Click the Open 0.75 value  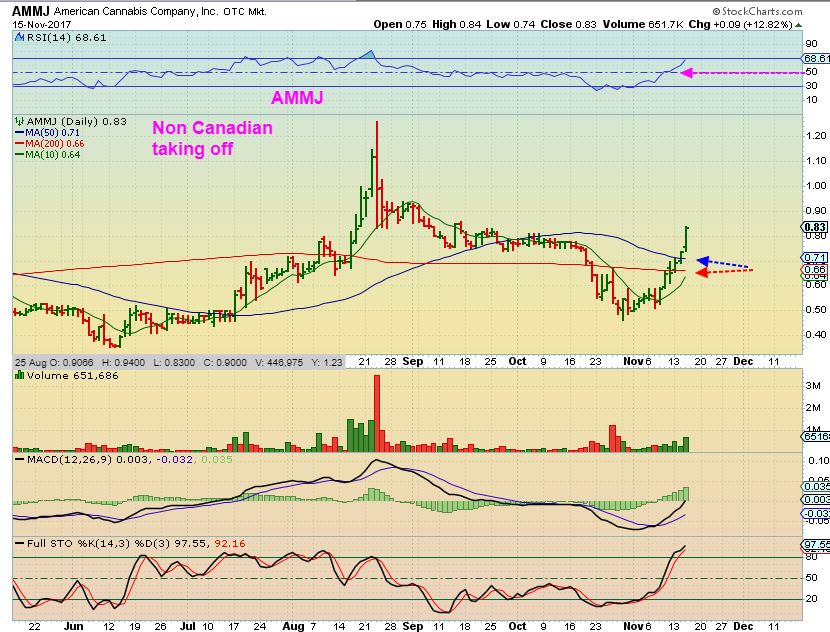point(400,24)
